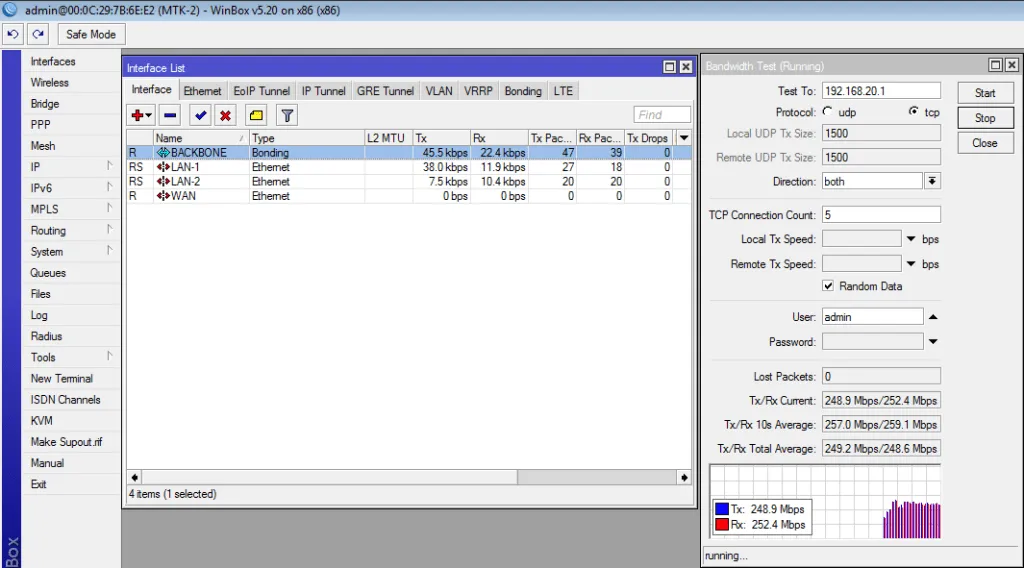Maximize the Interface List window
This screenshot has height=568, width=1024.
coord(669,67)
